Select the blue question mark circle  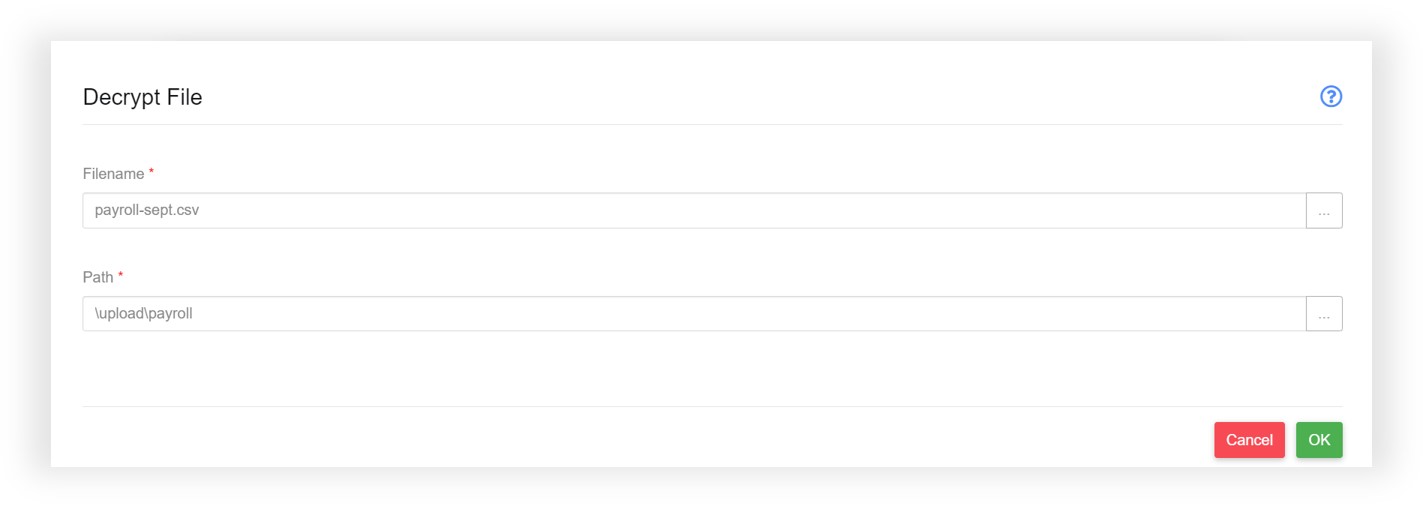click(x=1331, y=97)
